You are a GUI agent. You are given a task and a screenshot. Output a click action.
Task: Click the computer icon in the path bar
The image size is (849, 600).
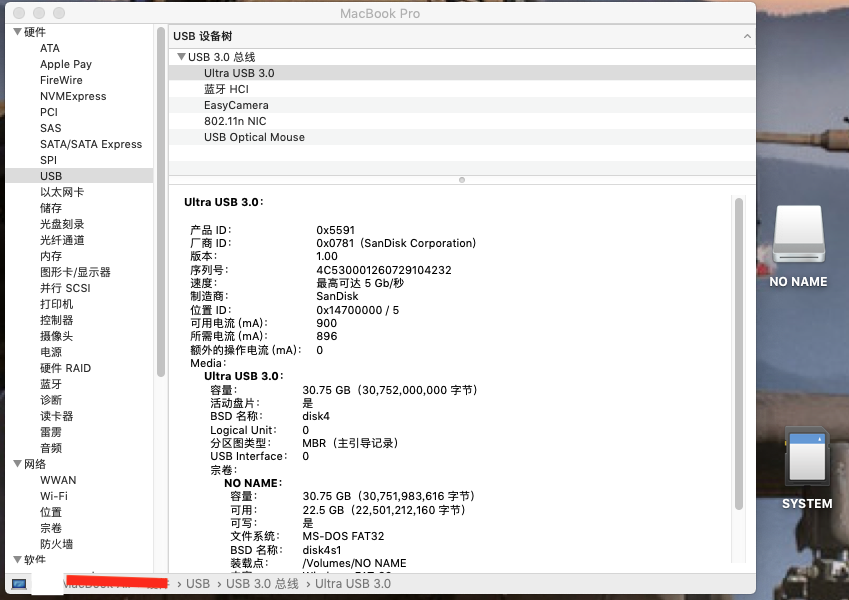pos(19,583)
